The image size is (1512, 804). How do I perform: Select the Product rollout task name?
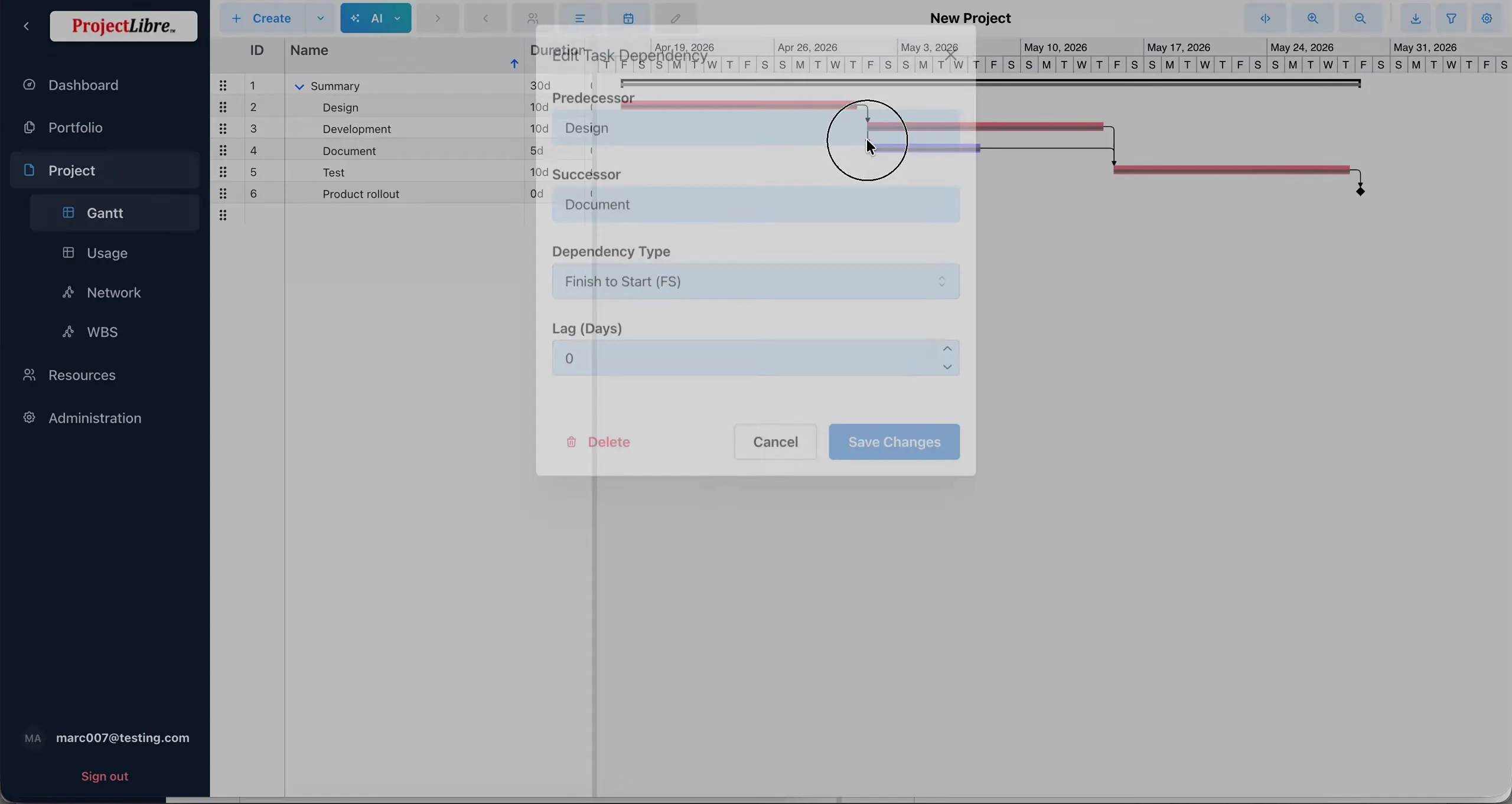361,194
